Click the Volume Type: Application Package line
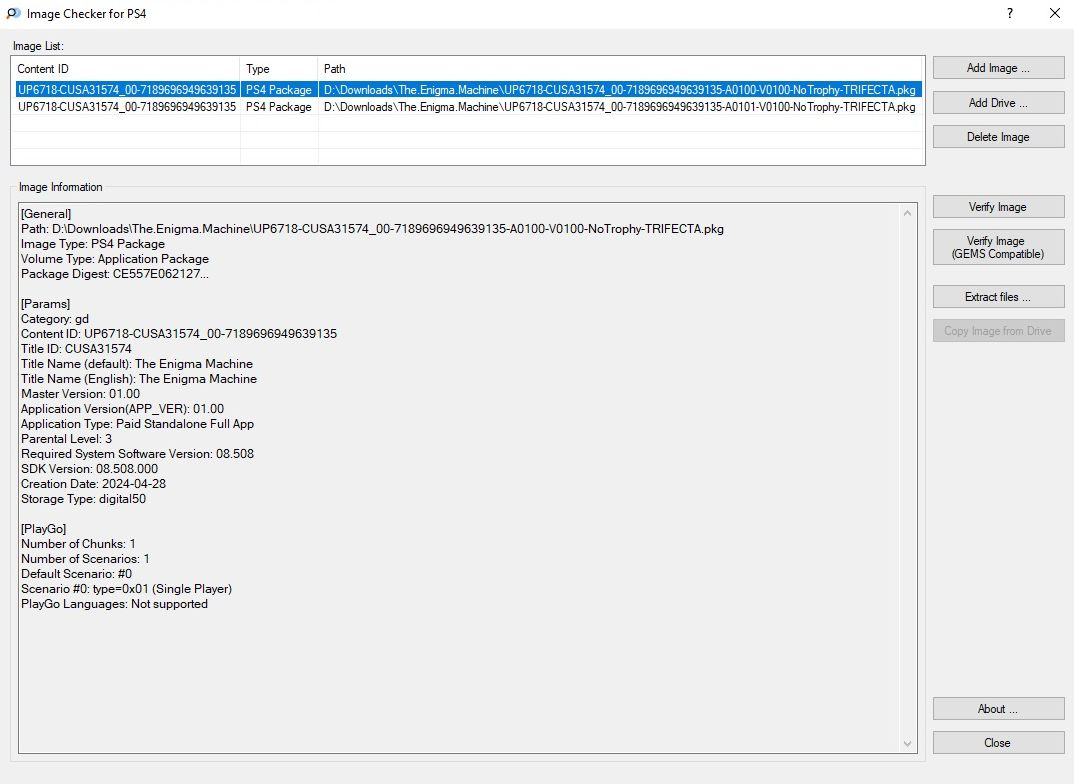The height and width of the screenshot is (784, 1074). [x=115, y=259]
